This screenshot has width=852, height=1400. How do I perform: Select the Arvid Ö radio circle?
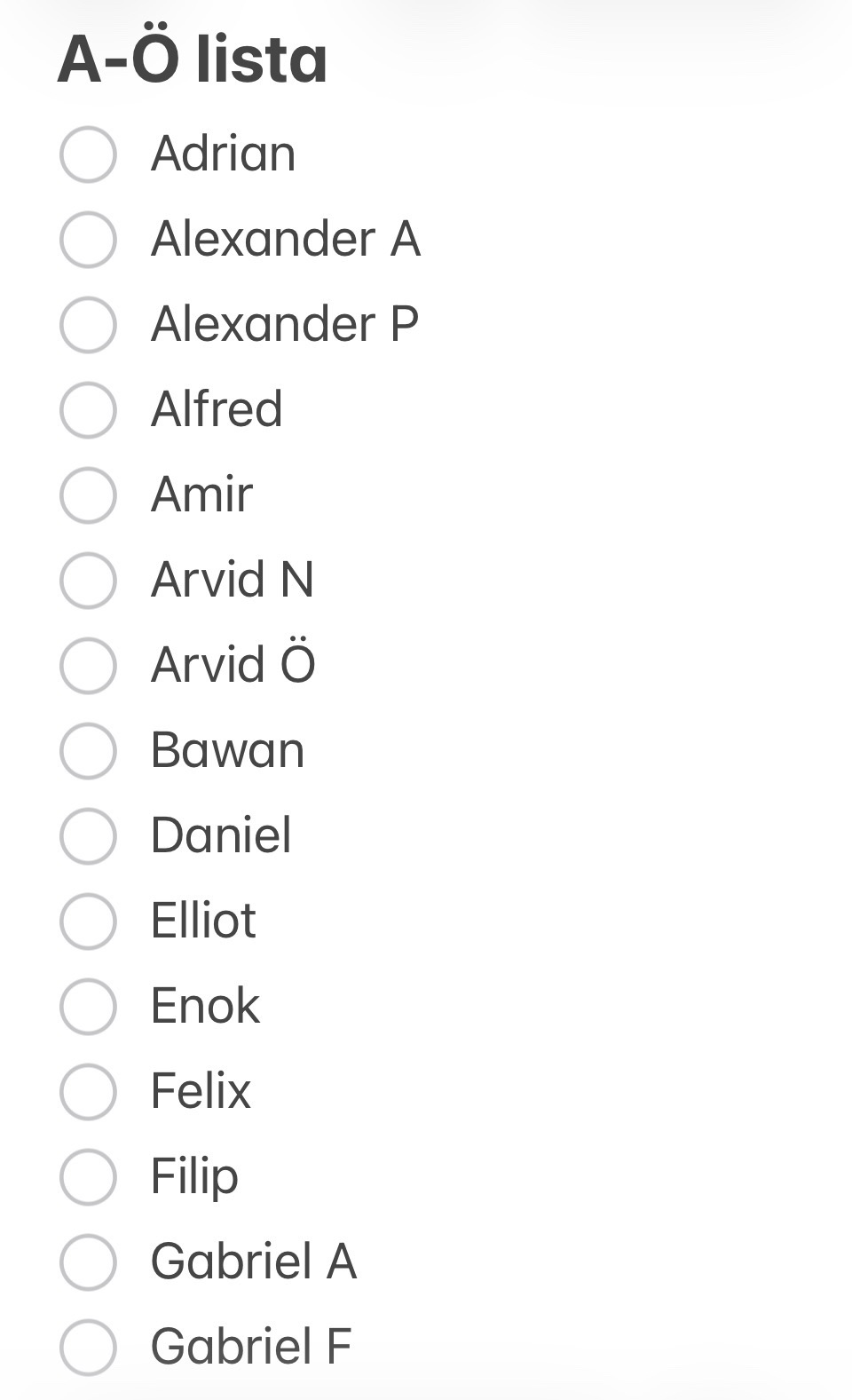88,666
